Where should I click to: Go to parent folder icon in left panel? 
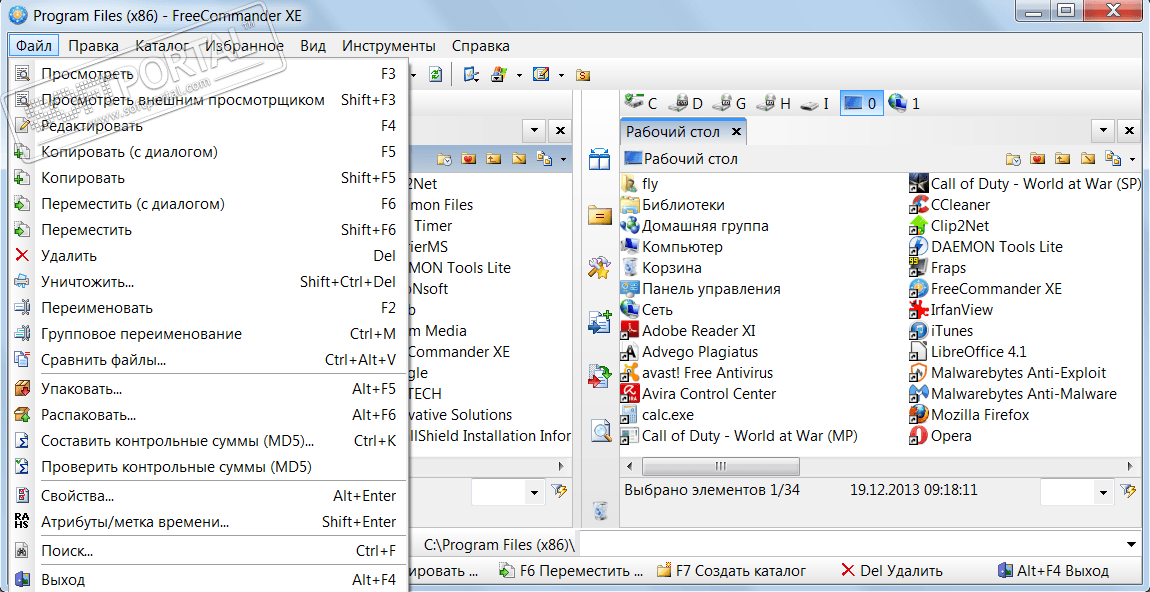coord(494,158)
